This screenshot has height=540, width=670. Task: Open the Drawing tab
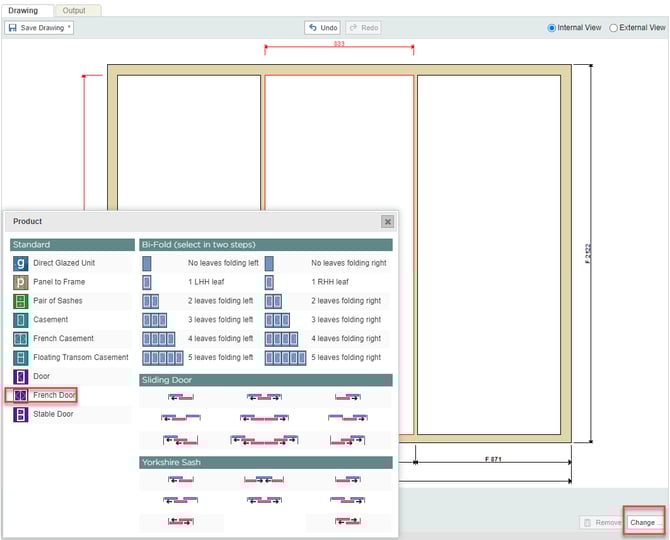point(23,10)
